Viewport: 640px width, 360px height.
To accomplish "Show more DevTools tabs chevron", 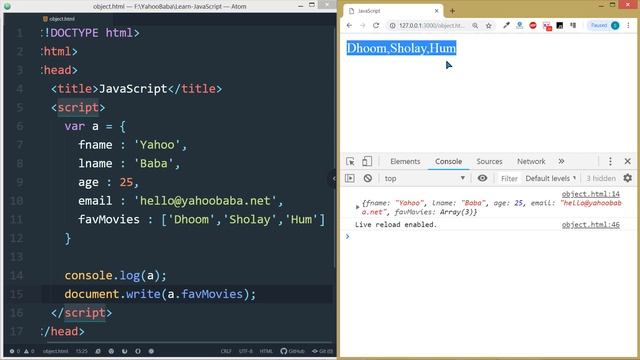I will tap(561, 161).
